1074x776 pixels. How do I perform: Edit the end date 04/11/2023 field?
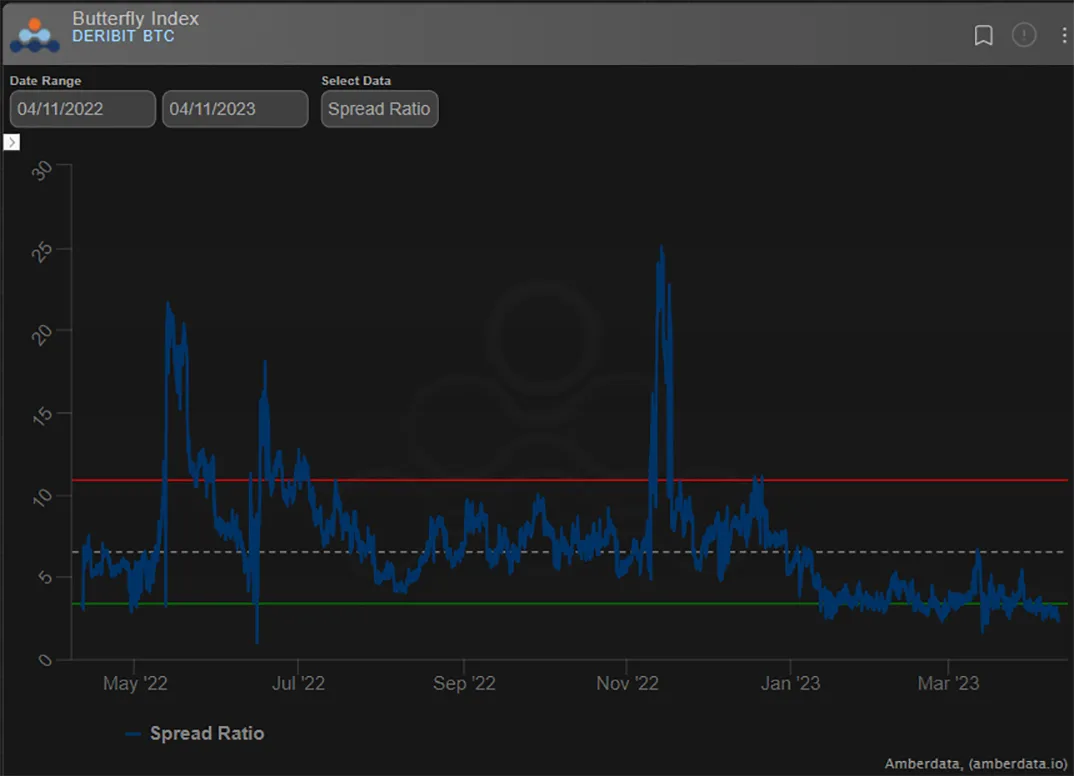click(235, 109)
